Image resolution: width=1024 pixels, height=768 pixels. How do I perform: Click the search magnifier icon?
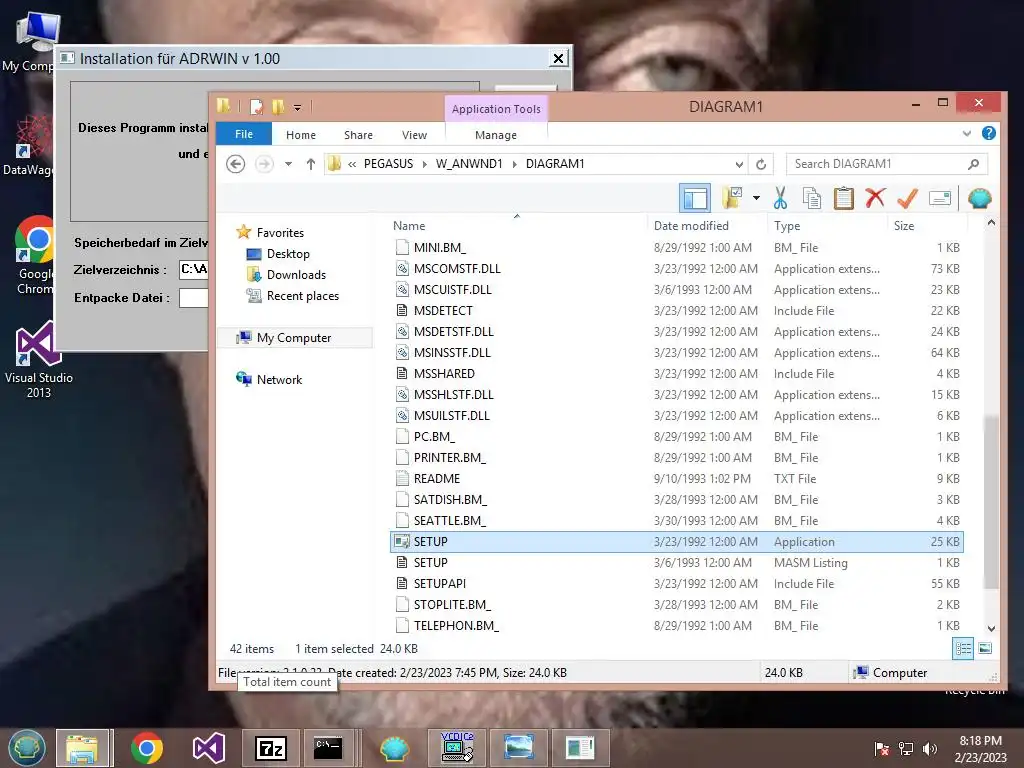(973, 164)
